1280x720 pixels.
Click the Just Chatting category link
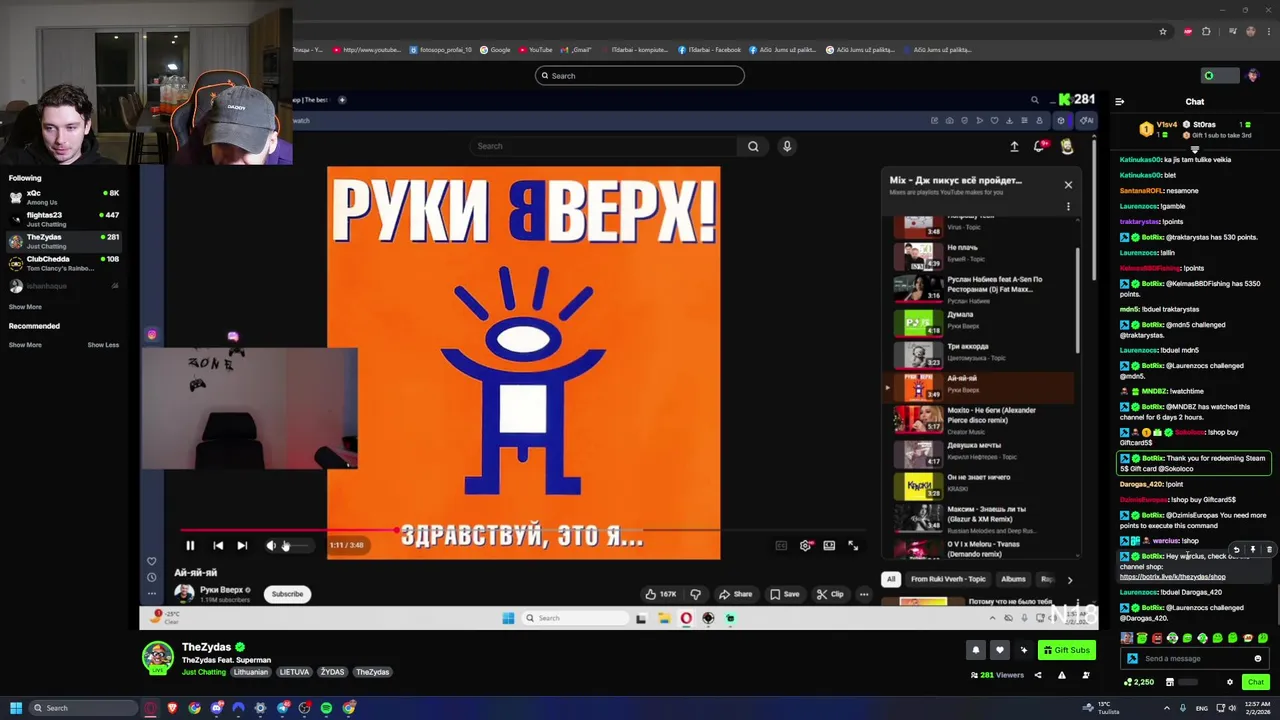click(204, 672)
